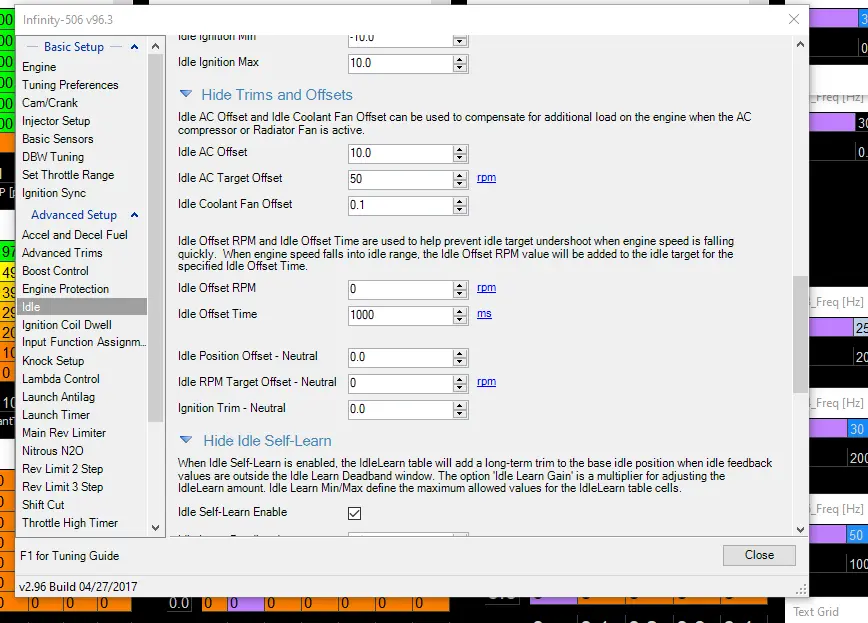868x623 pixels.
Task: Select Rev Limit 2 Step
Action: point(63,469)
